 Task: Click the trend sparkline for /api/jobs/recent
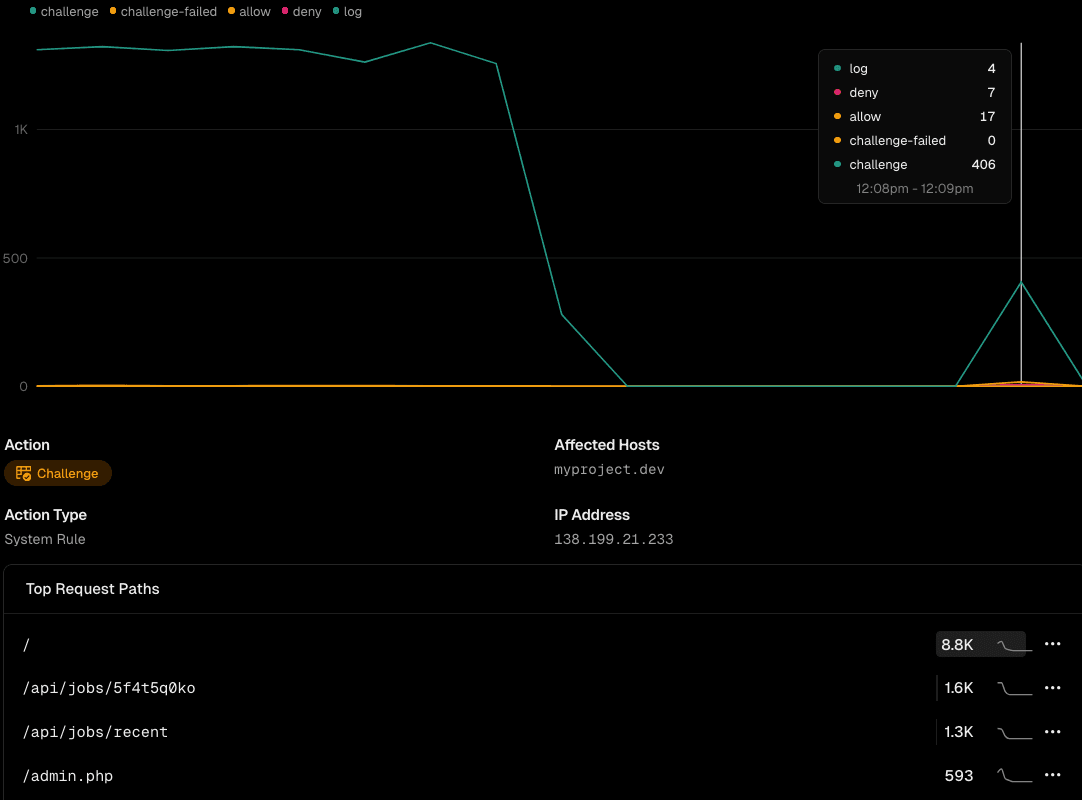[x=1014, y=732]
